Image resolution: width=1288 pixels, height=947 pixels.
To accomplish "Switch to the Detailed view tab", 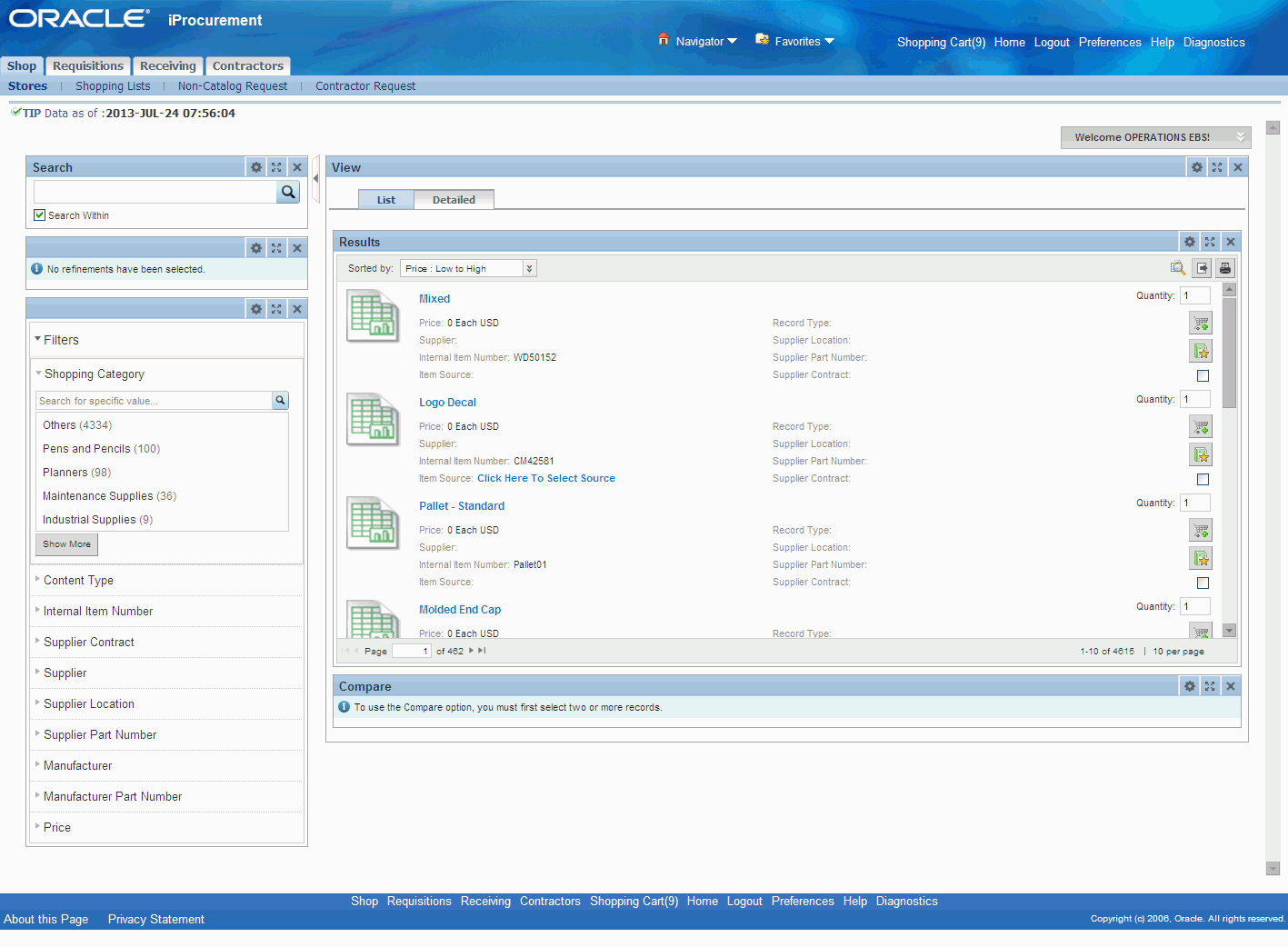I will click(454, 199).
